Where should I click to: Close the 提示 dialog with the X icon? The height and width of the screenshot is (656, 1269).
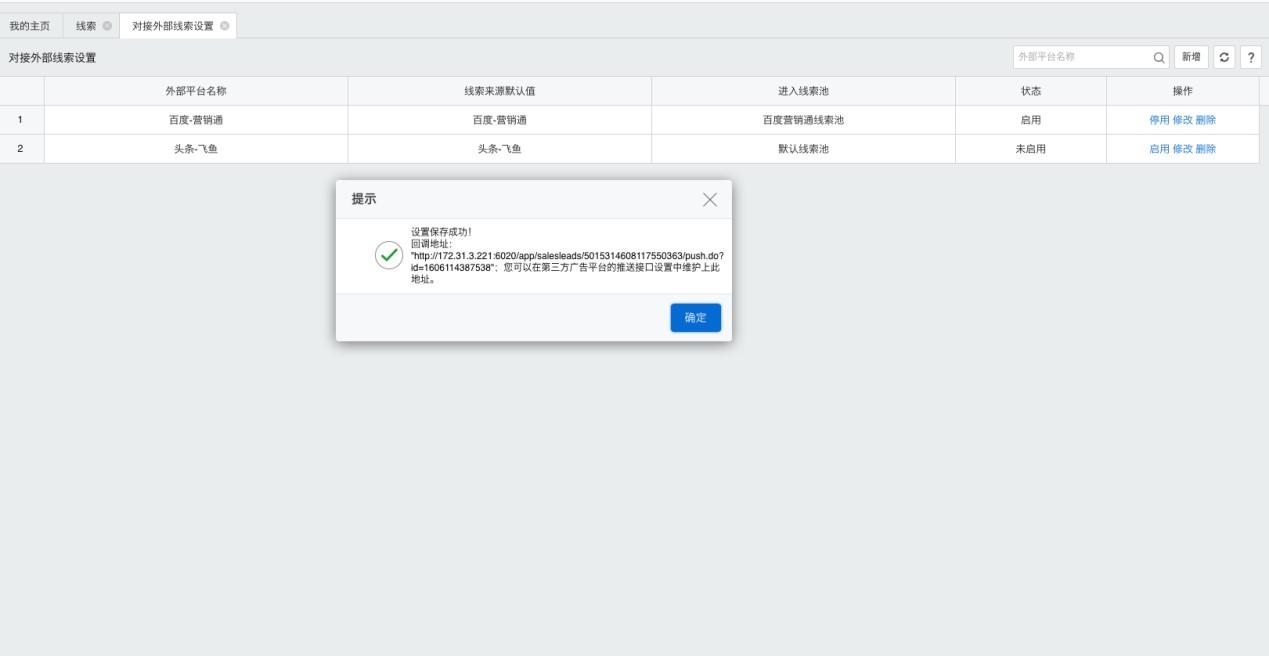pos(710,200)
